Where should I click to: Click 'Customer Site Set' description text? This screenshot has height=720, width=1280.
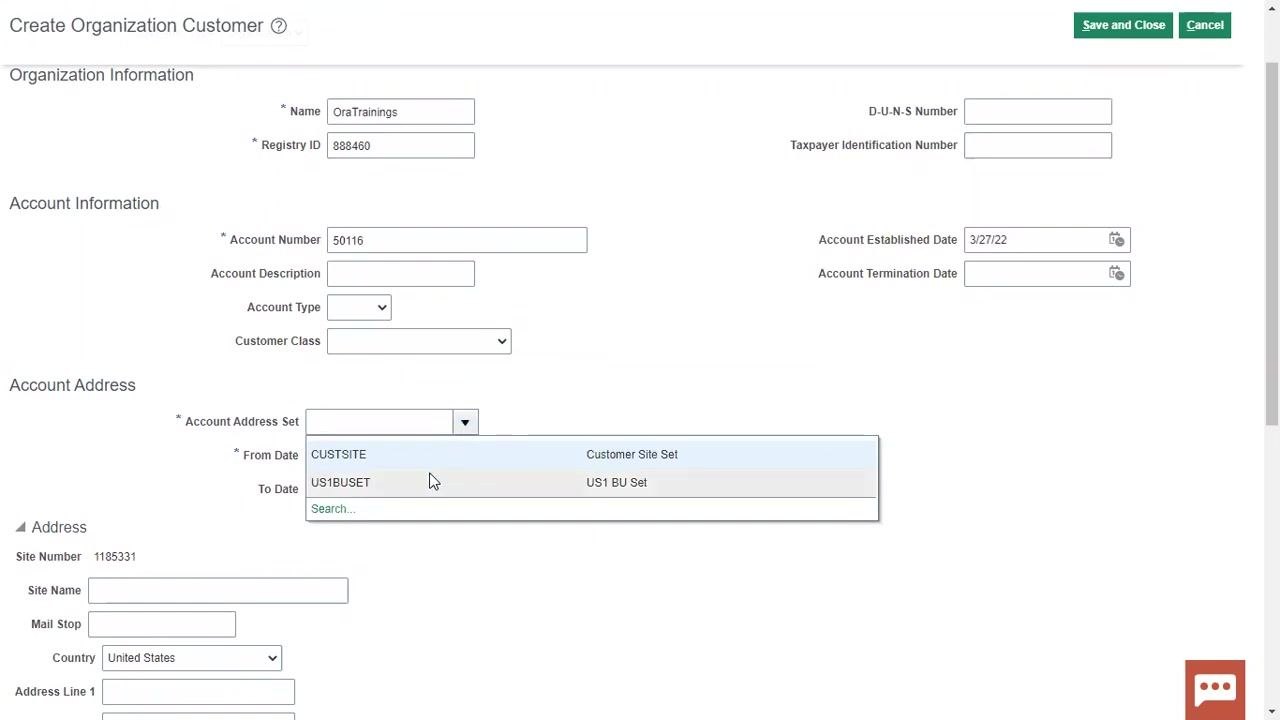(632, 454)
